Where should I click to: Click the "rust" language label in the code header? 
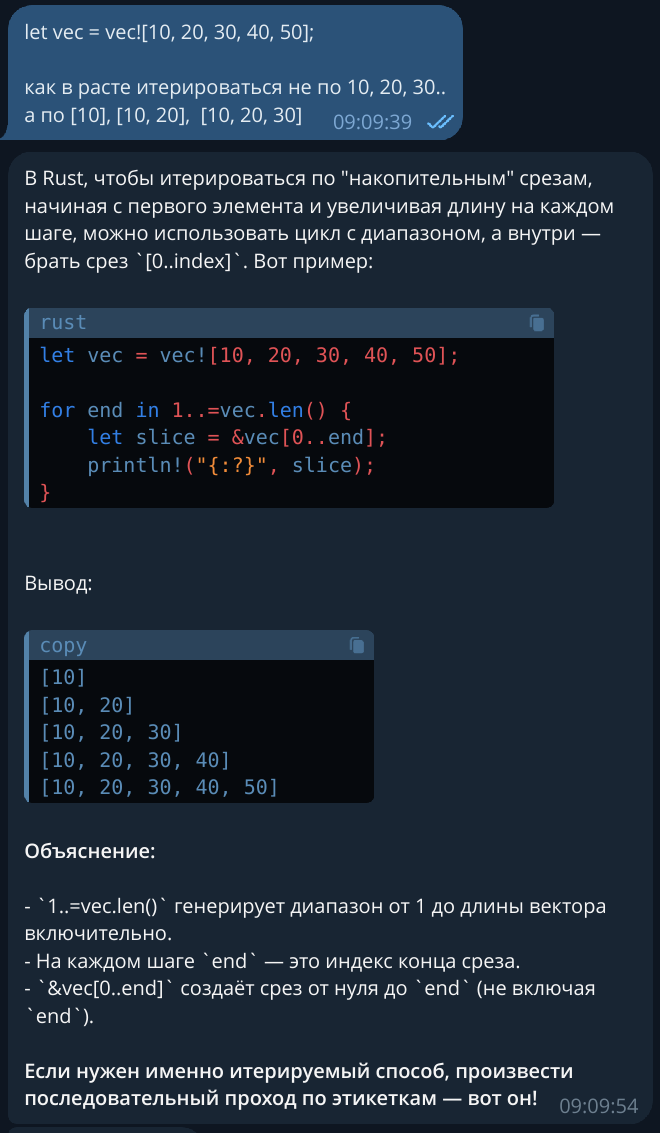[64, 322]
